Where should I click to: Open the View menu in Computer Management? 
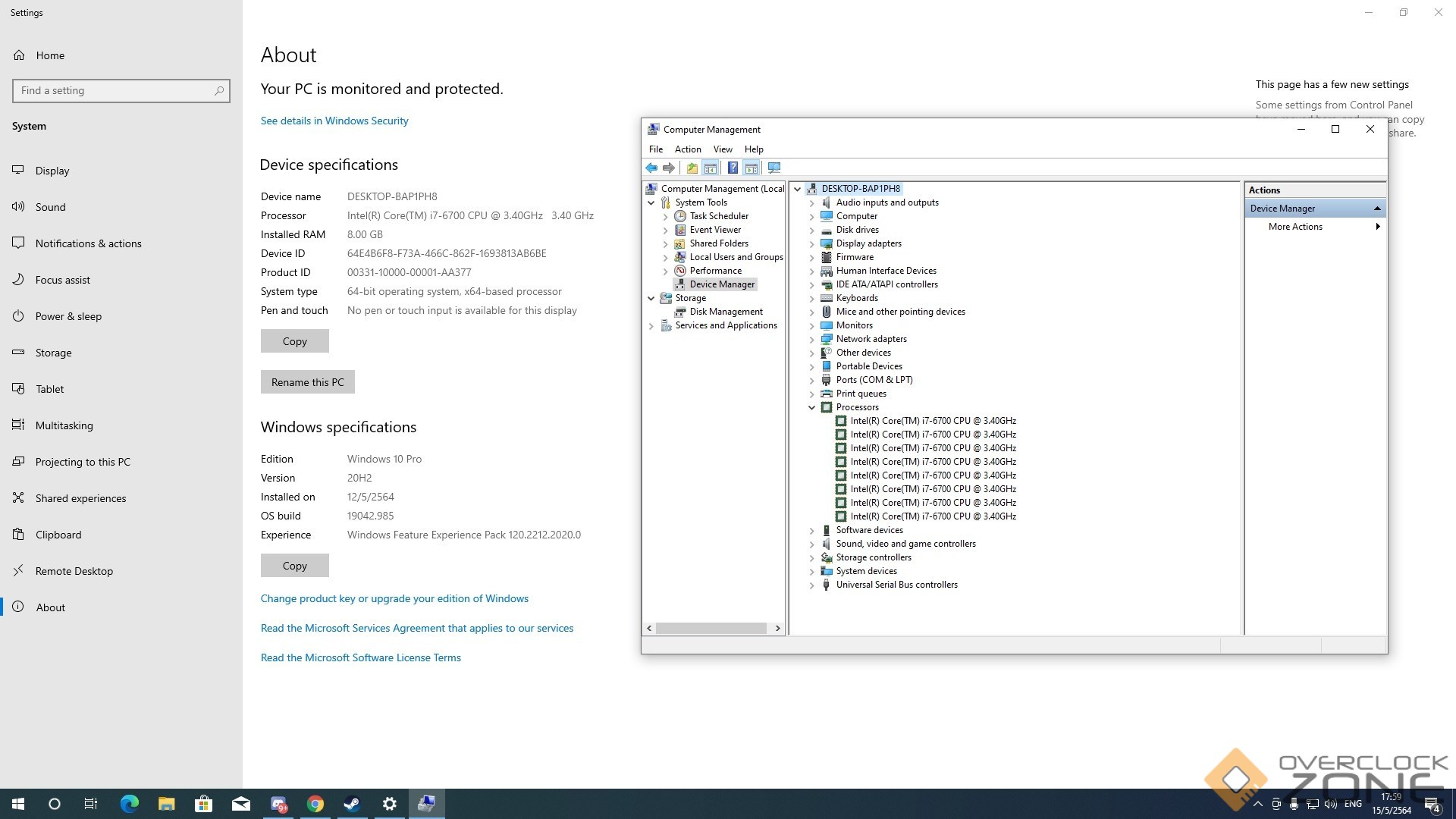point(722,149)
